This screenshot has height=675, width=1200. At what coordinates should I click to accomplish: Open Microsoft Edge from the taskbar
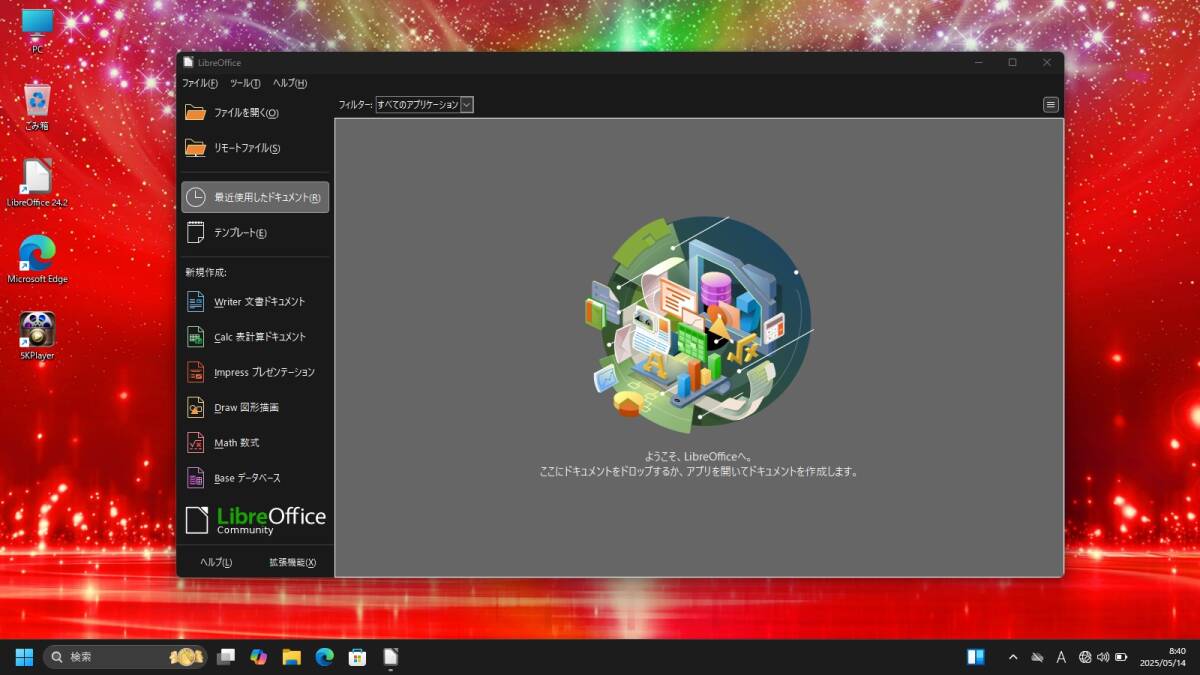pyautogui.click(x=324, y=657)
